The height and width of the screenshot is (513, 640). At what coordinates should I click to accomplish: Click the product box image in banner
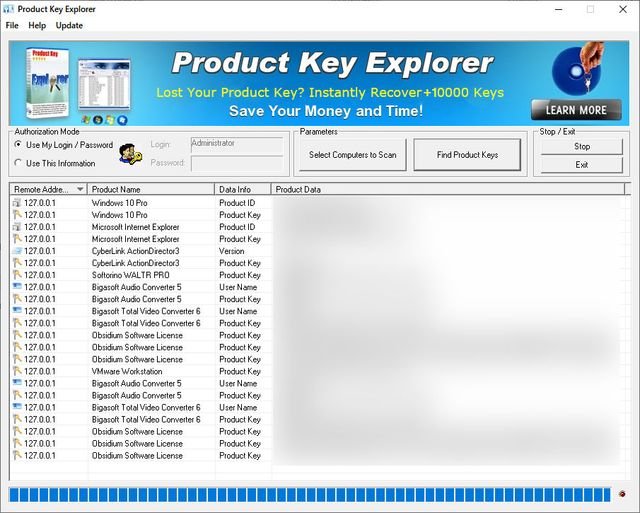pyautogui.click(x=47, y=83)
